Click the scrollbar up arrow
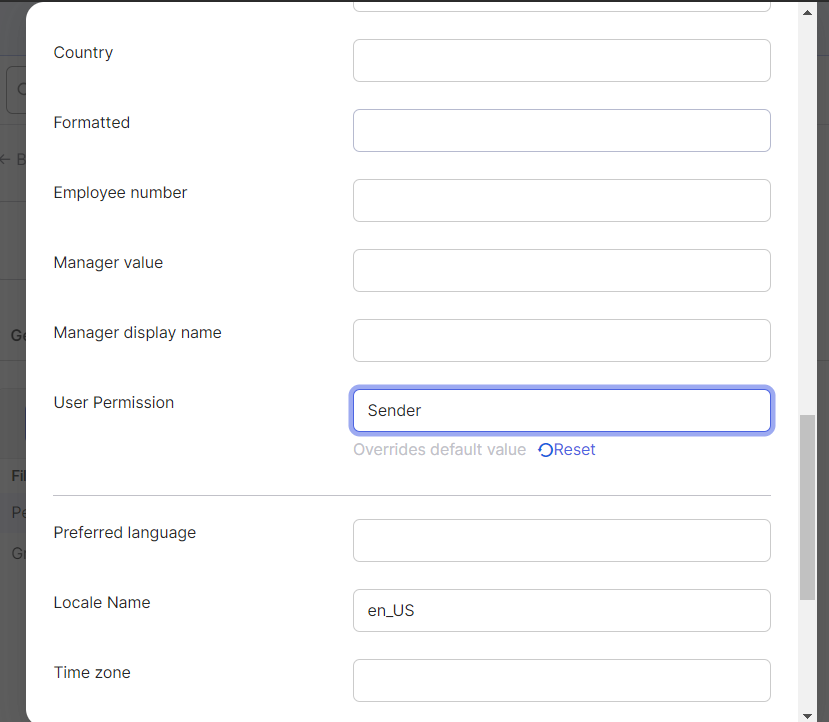This screenshot has width=829, height=722. coord(807,13)
